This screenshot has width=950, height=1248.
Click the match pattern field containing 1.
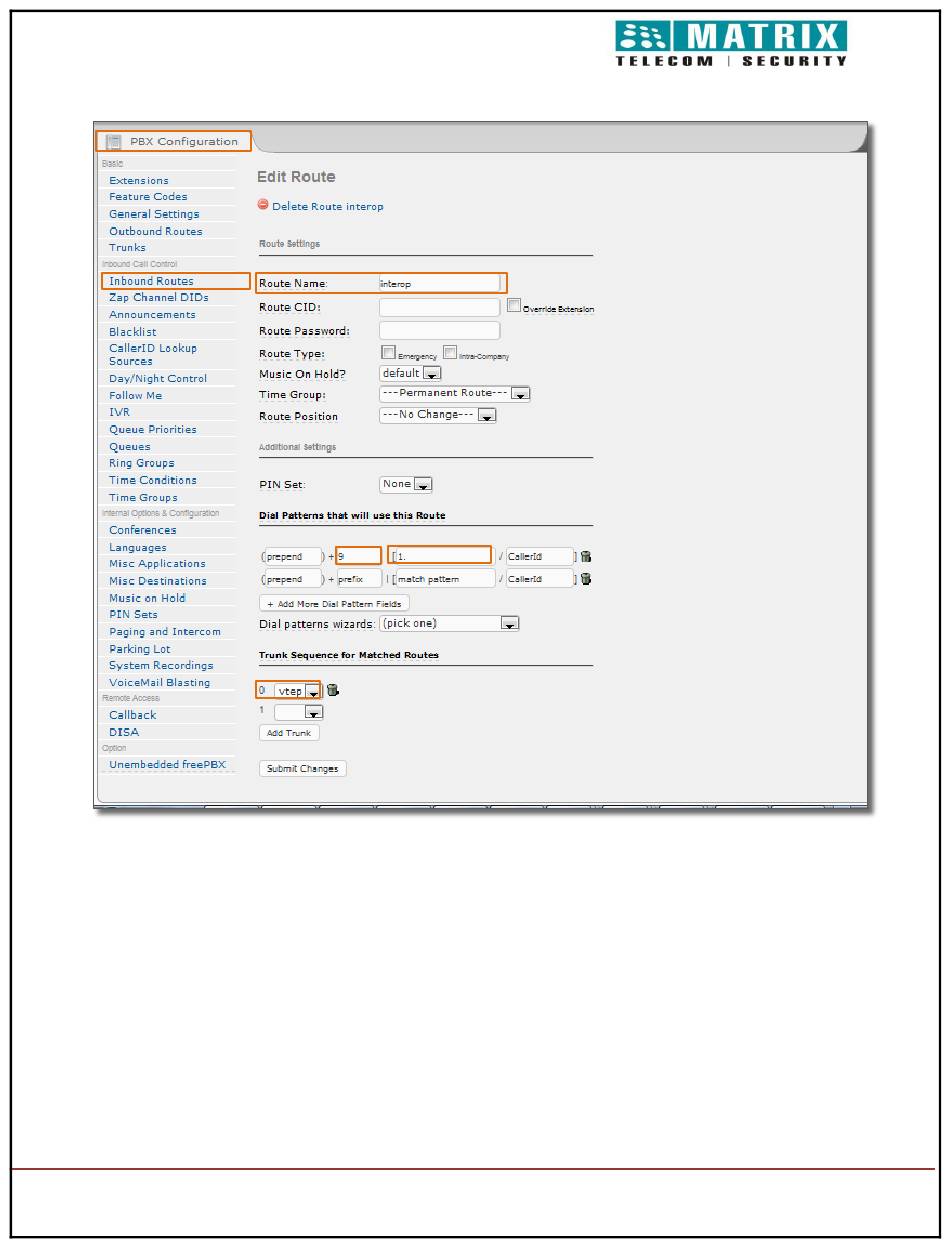443,556
